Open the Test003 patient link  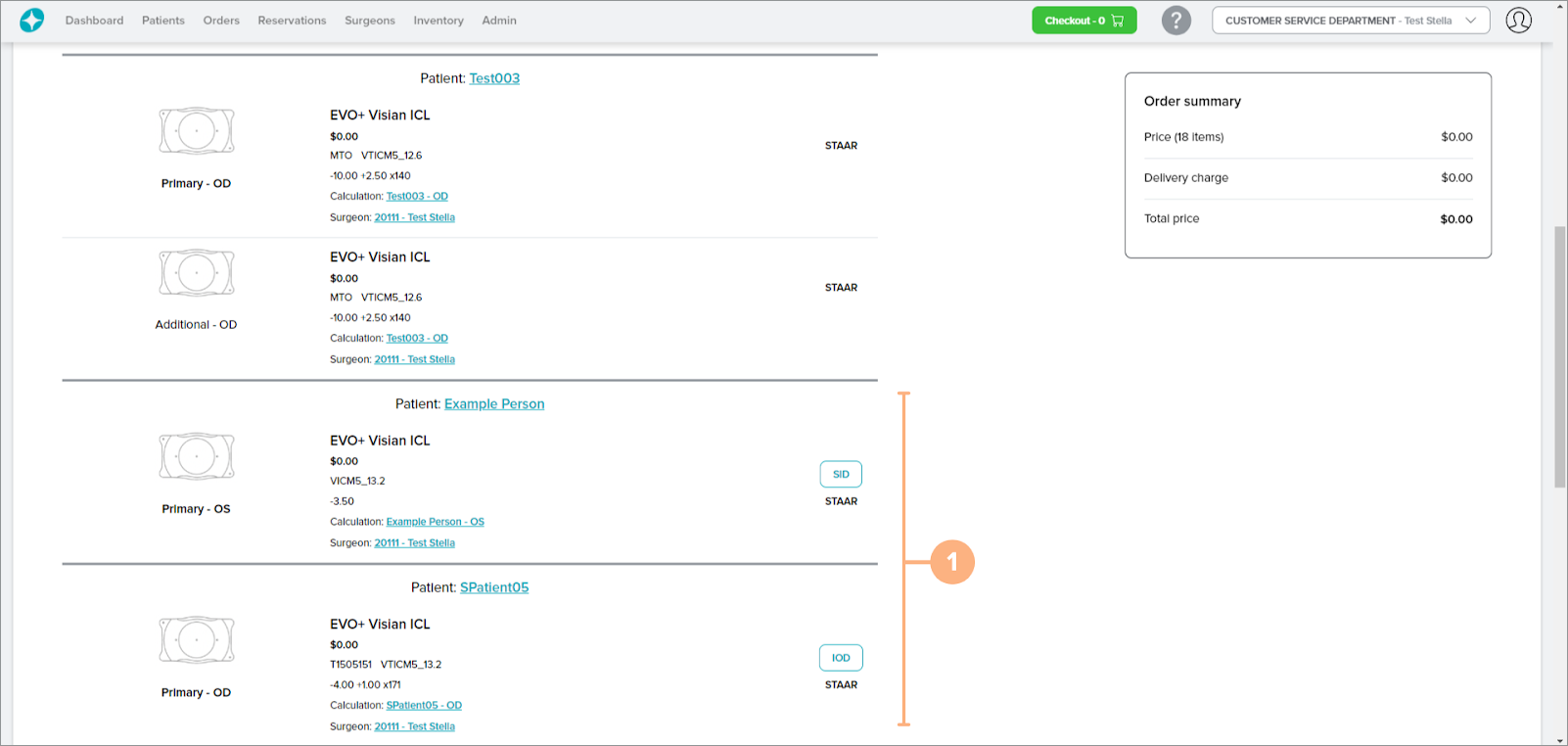tap(494, 78)
